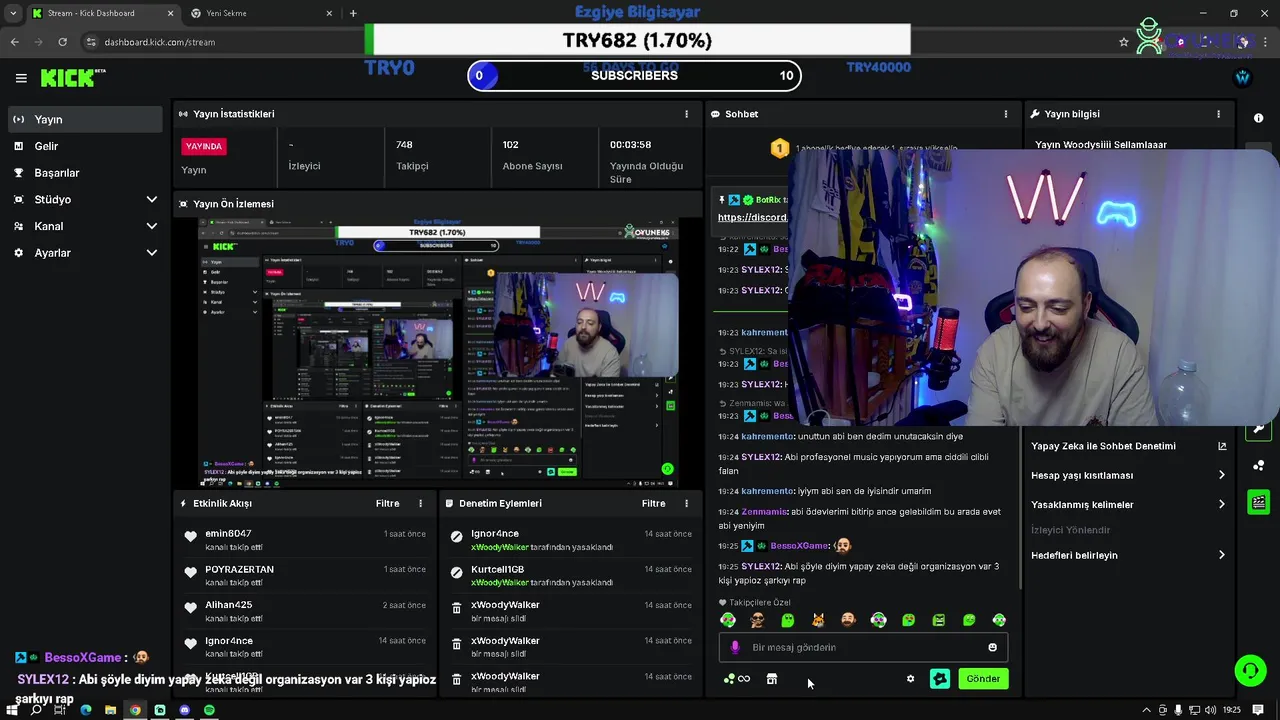Screen dimensions: 1280x720
Task: Select the first green-headphone emote in Takipçilere Özel row
Action: tap(728, 620)
